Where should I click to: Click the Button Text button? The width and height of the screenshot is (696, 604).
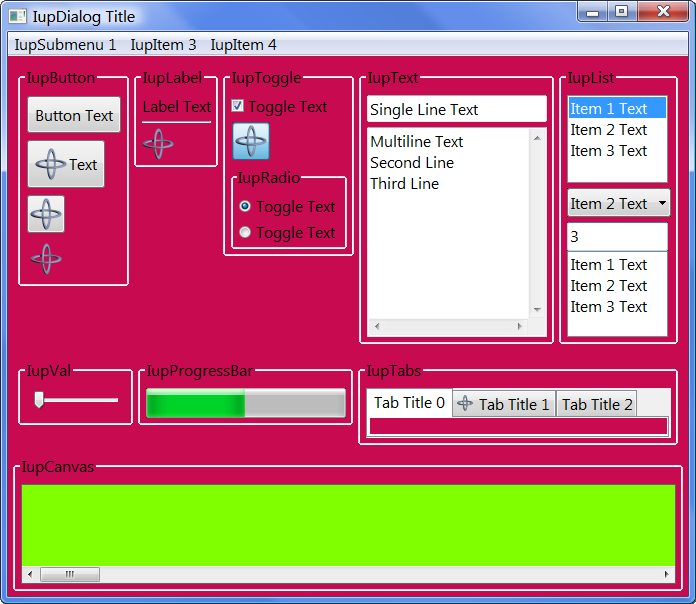(74, 115)
